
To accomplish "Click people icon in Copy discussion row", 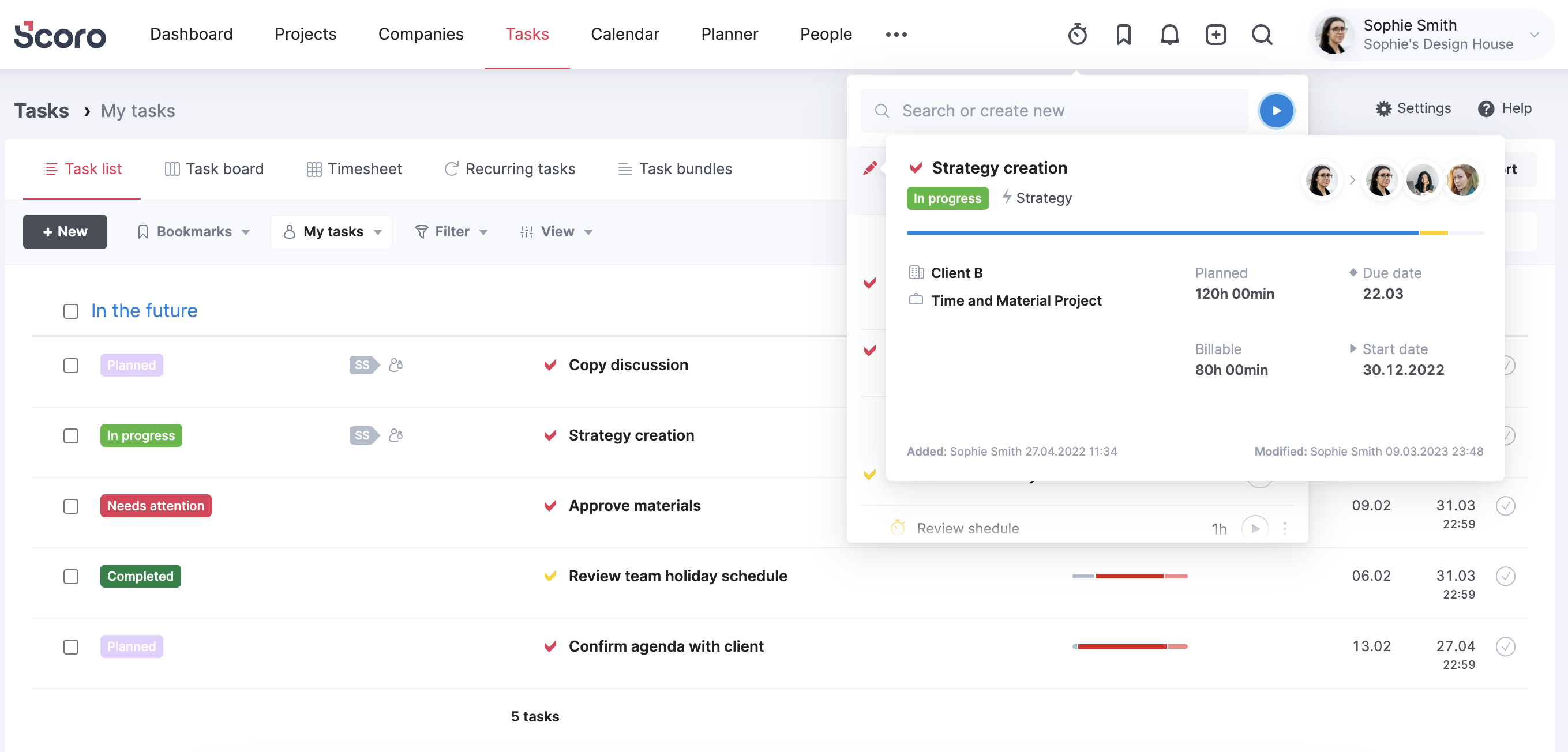I will 396,365.
